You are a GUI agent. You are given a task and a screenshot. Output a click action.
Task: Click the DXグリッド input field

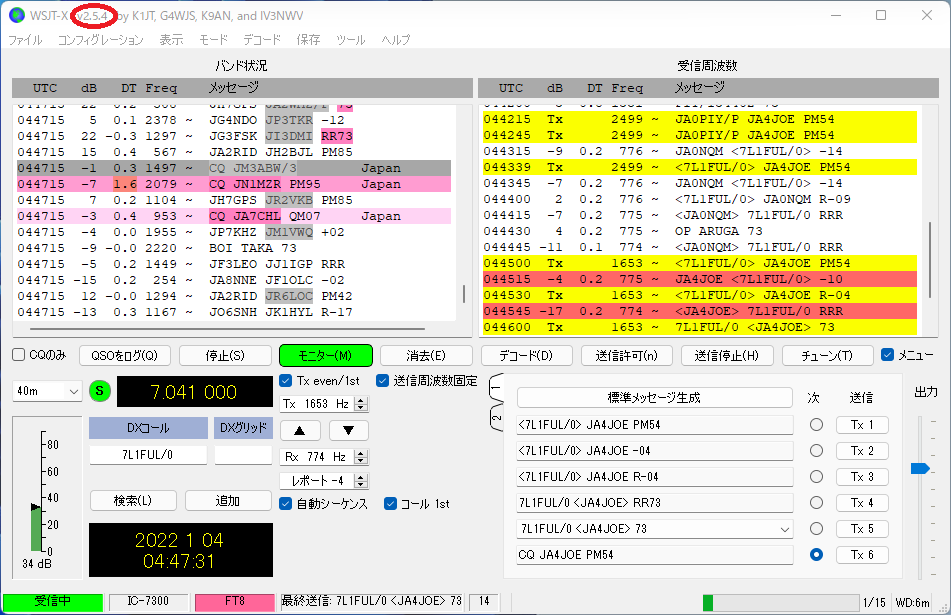[x=243, y=455]
